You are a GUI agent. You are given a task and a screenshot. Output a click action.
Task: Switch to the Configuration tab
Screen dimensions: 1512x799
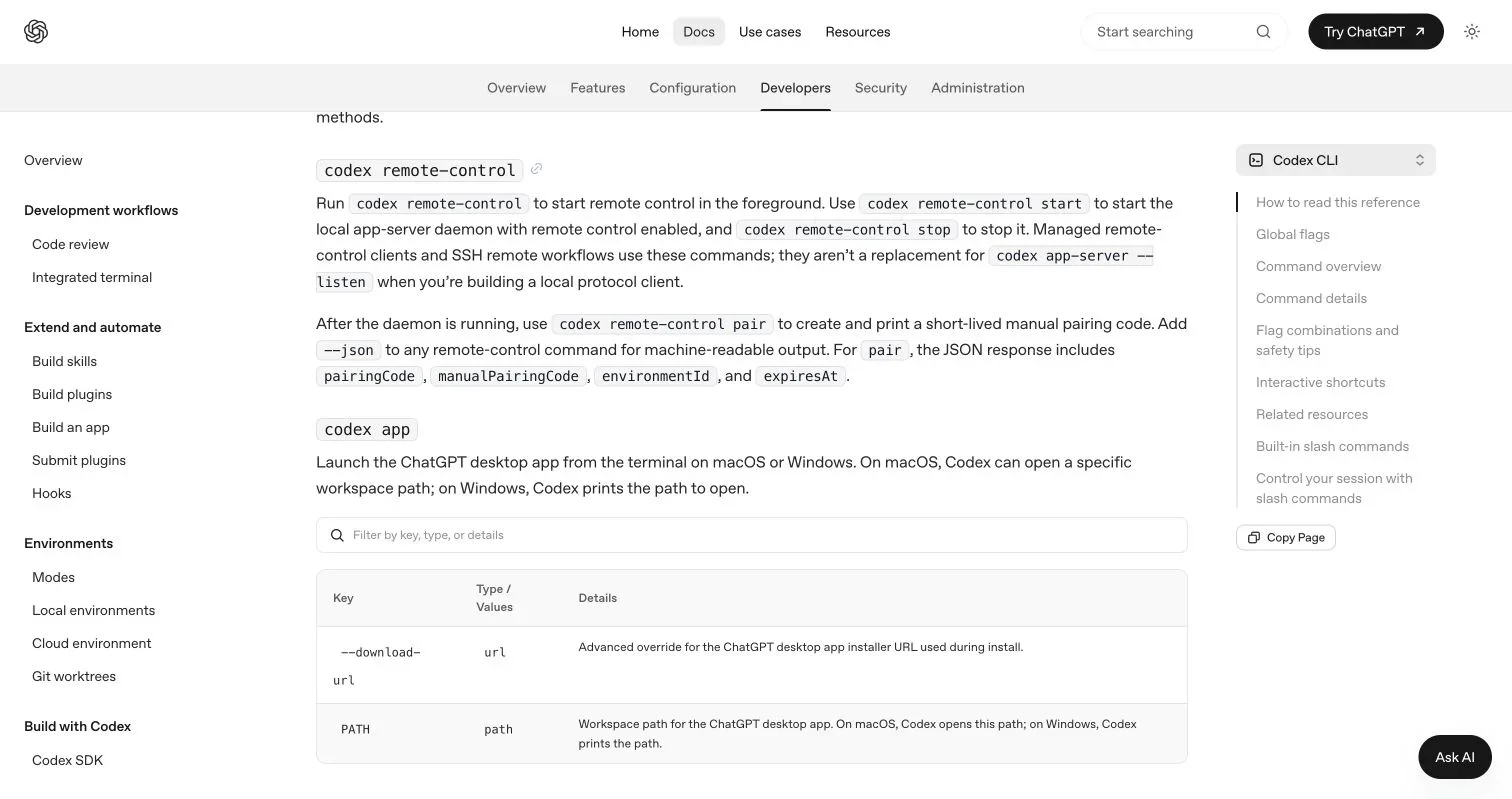coord(693,88)
